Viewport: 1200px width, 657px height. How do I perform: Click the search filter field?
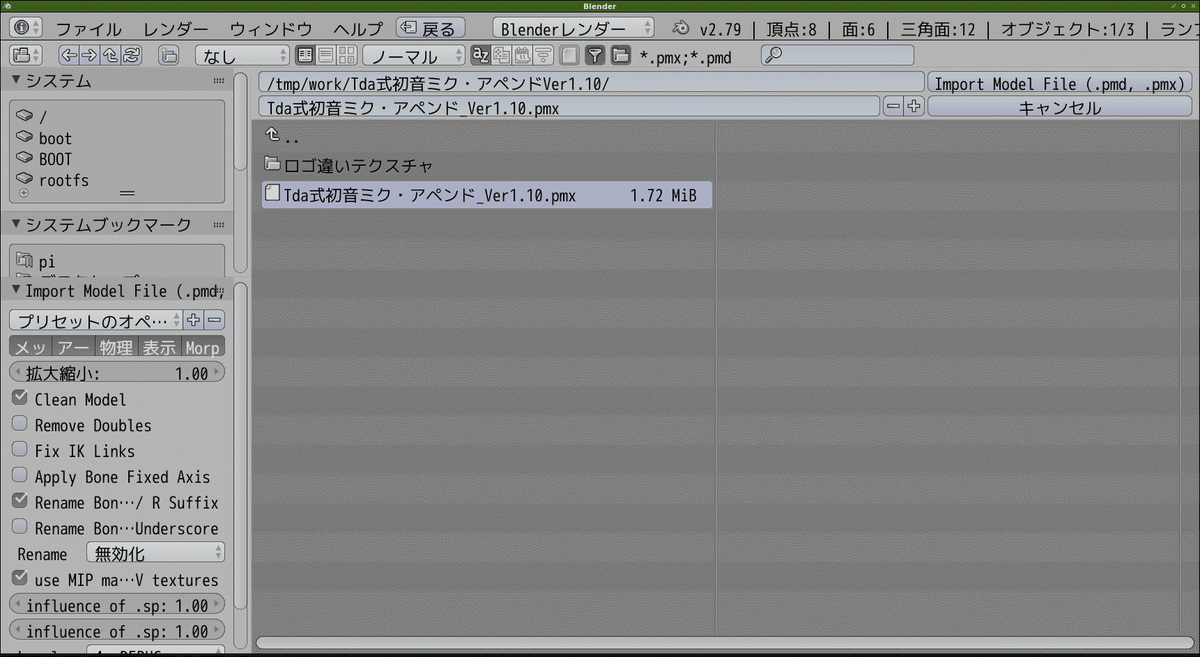[x=837, y=56]
